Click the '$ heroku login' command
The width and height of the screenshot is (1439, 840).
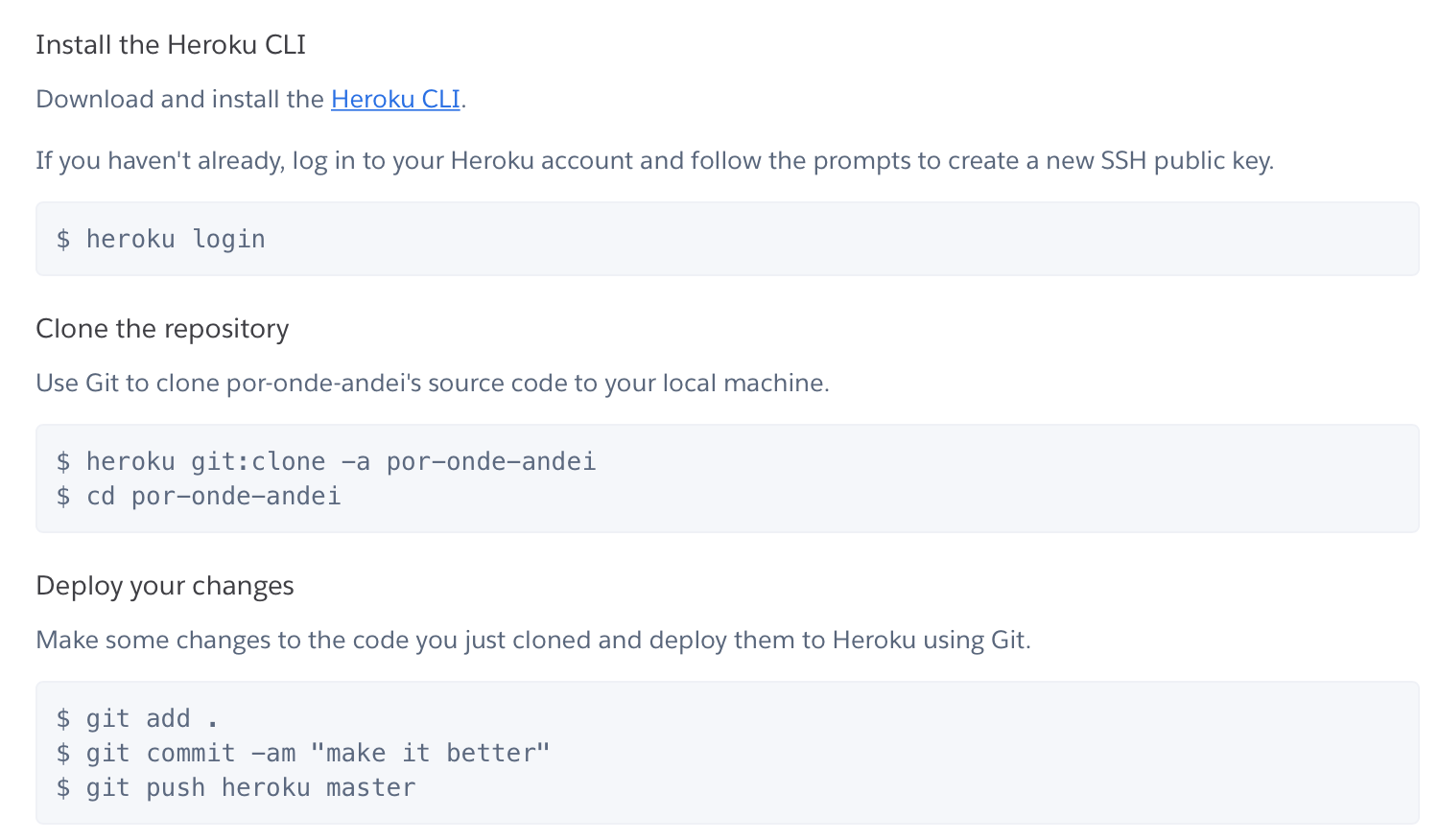pos(161,240)
